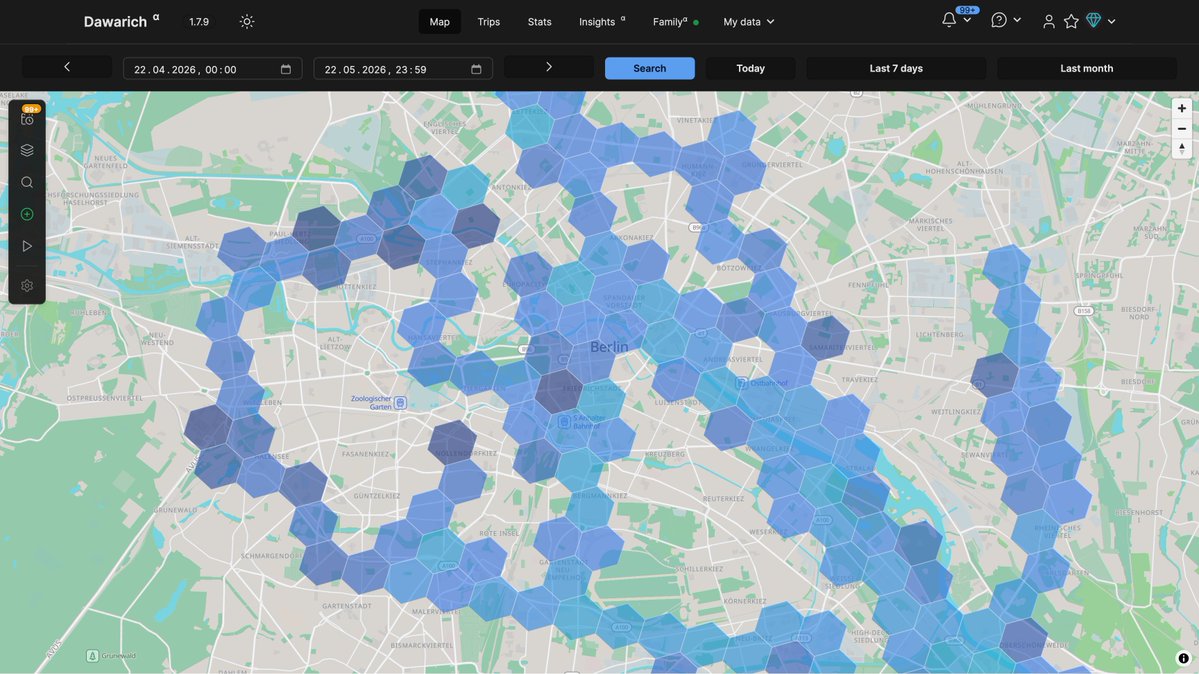Click the S Anhalter Bahnhof station icon
Viewport: 1199px width, 674px height.
(564, 422)
